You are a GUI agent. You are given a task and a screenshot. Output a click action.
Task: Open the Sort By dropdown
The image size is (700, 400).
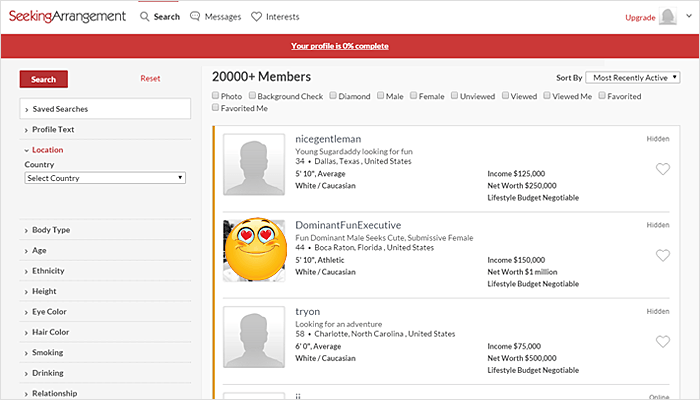coord(633,78)
